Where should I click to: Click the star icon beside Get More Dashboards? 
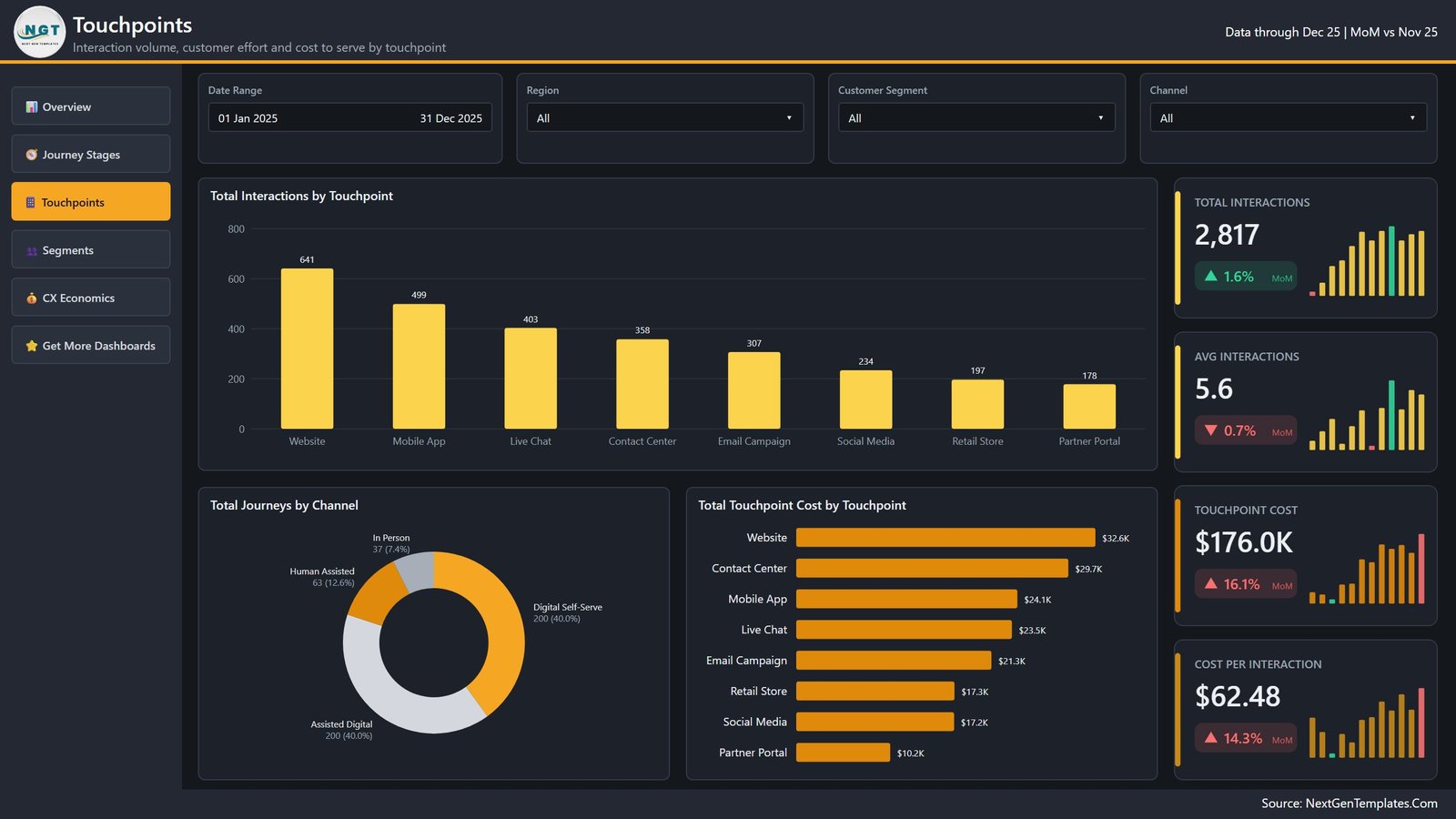point(32,346)
